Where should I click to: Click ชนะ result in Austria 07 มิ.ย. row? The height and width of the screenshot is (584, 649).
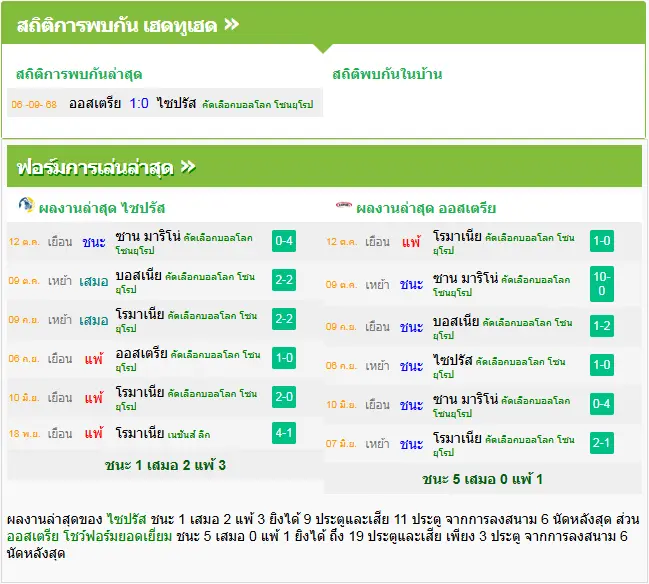pos(411,444)
